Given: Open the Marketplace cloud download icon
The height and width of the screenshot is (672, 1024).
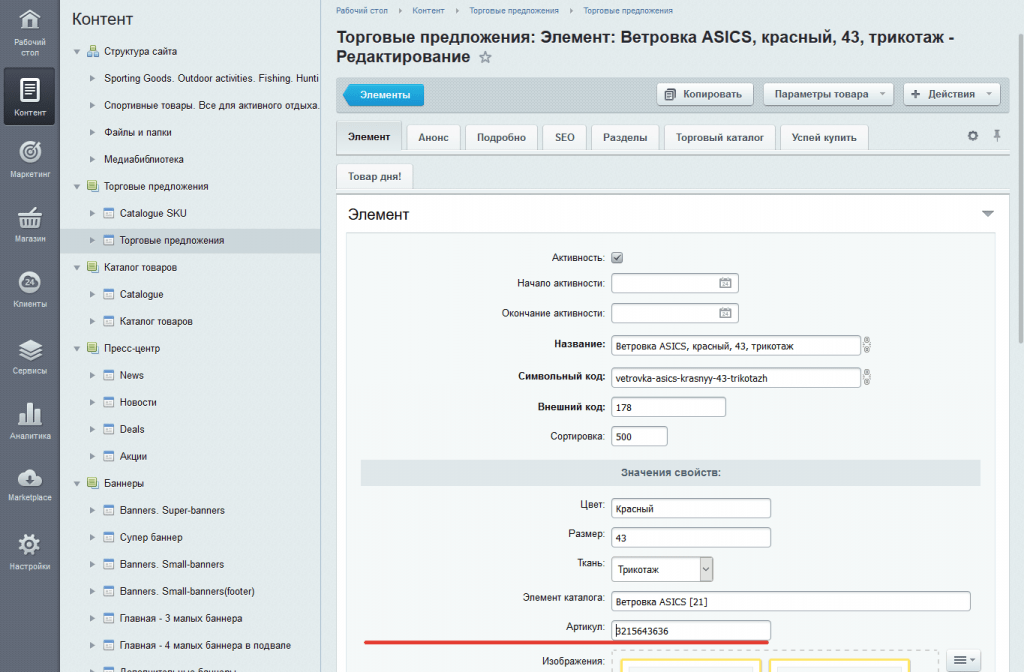Looking at the screenshot, I should click(29, 479).
